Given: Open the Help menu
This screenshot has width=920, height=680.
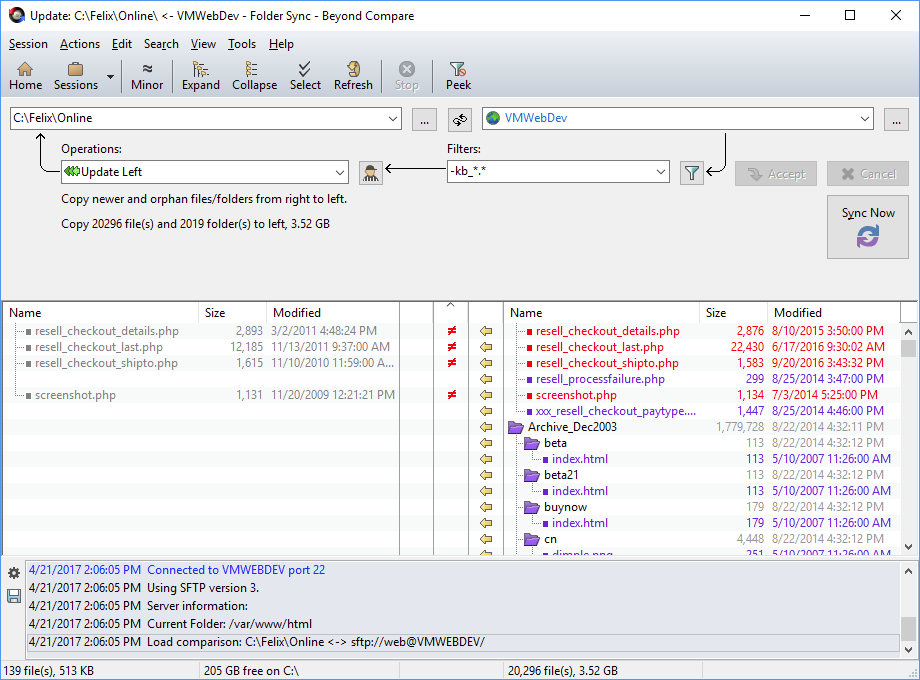Looking at the screenshot, I should pos(281,44).
